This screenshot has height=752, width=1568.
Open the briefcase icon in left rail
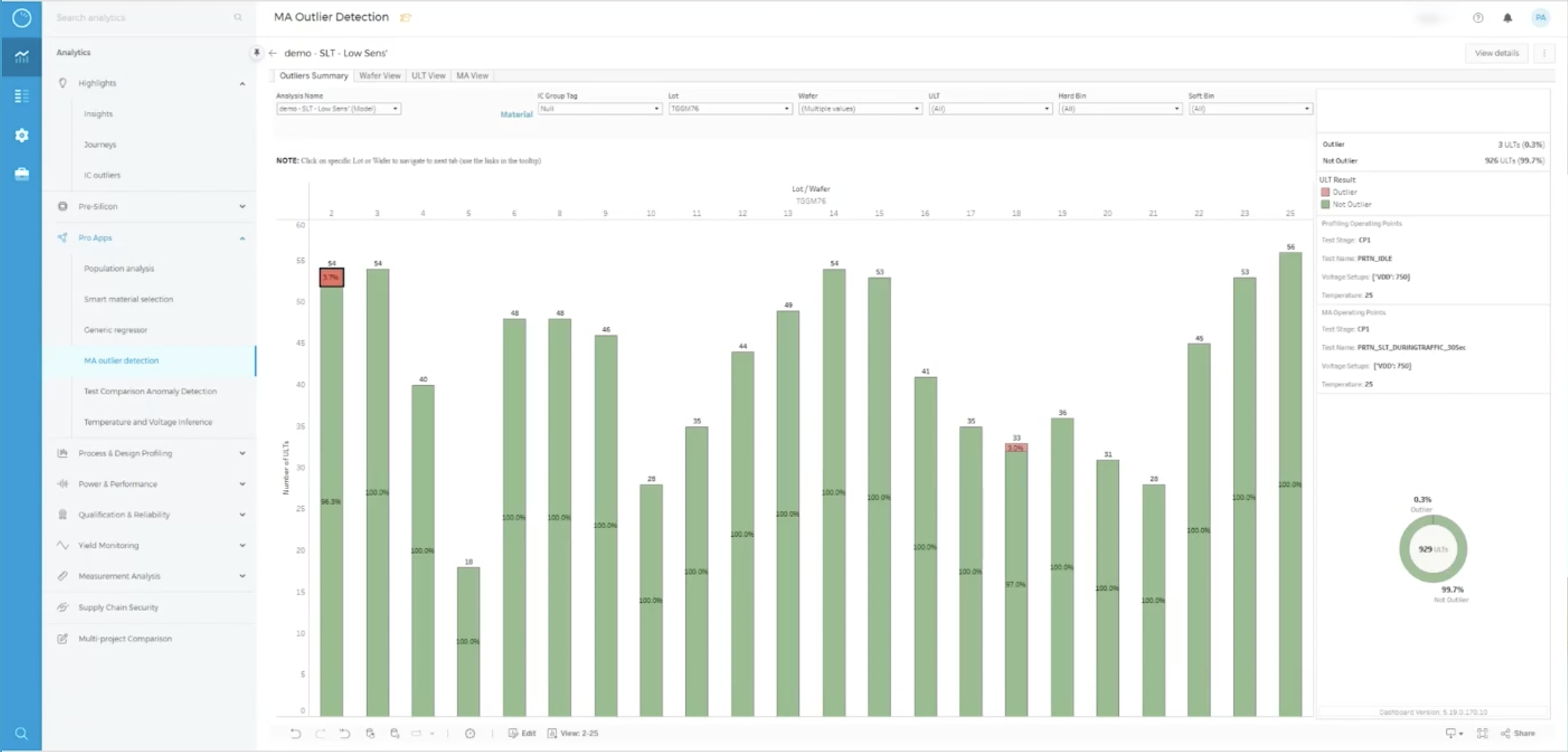[21, 174]
